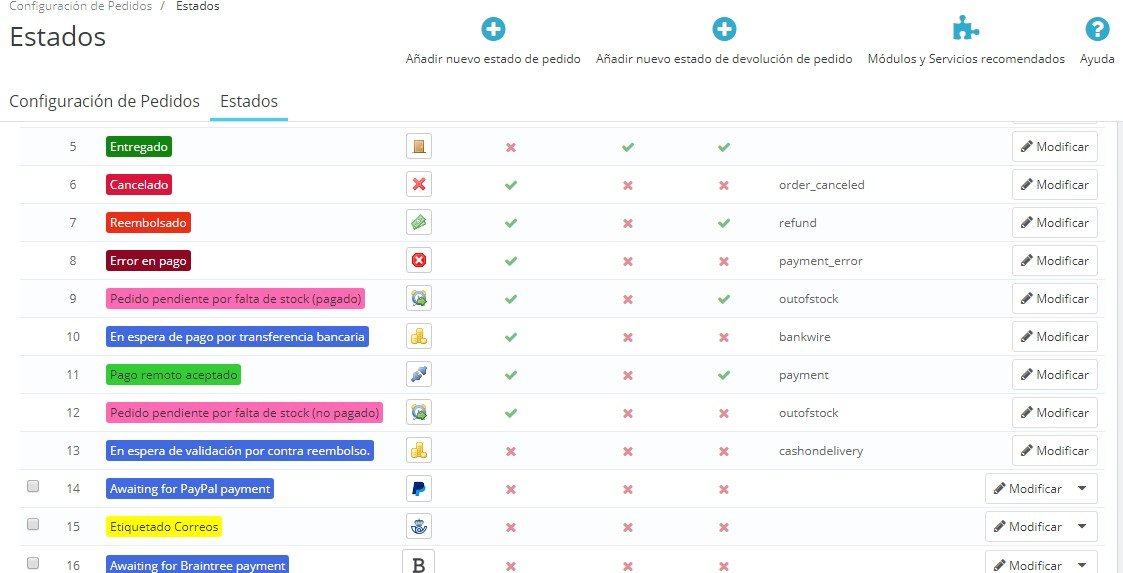Click Modificar for Error en pago

pyautogui.click(x=1054, y=261)
